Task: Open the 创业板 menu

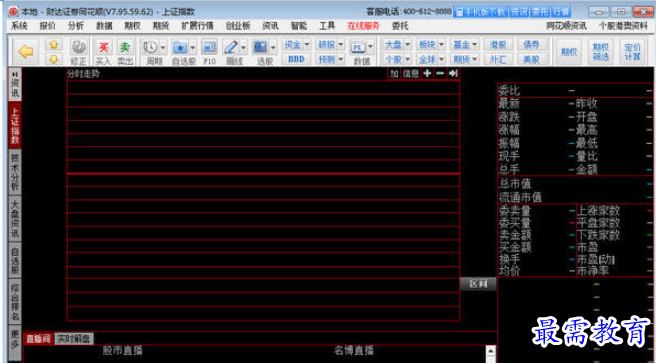Action: click(238, 26)
